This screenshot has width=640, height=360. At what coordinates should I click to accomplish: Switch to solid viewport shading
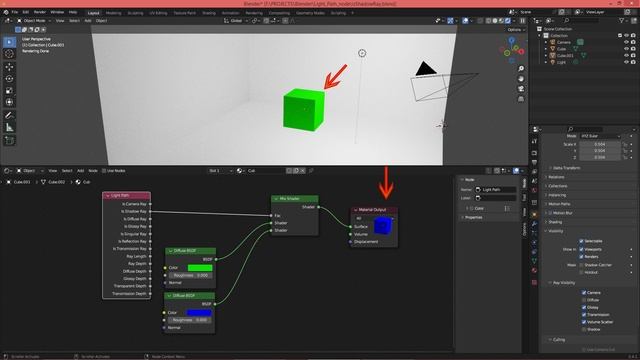point(495,20)
